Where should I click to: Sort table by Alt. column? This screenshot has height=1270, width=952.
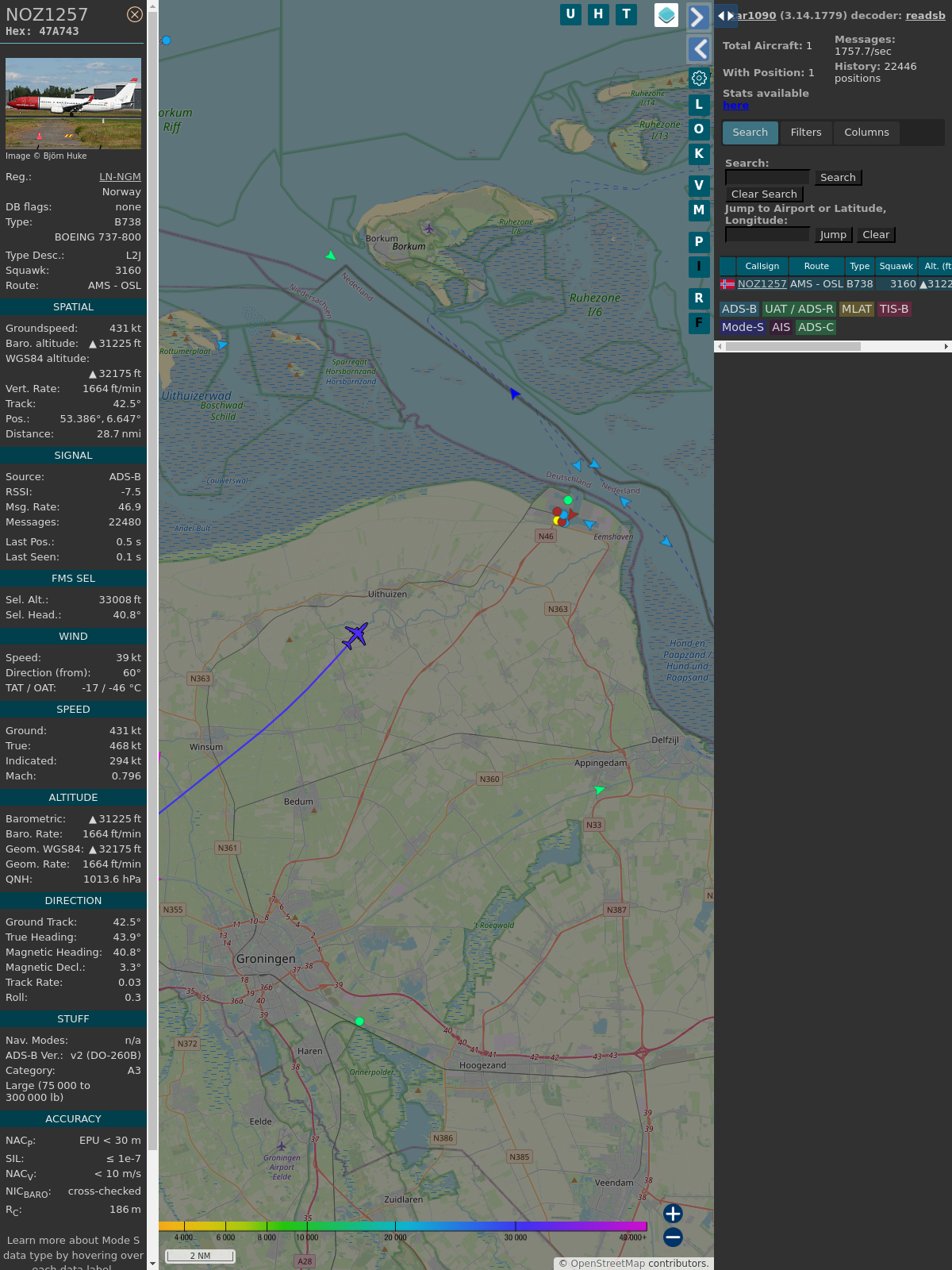coord(936,266)
